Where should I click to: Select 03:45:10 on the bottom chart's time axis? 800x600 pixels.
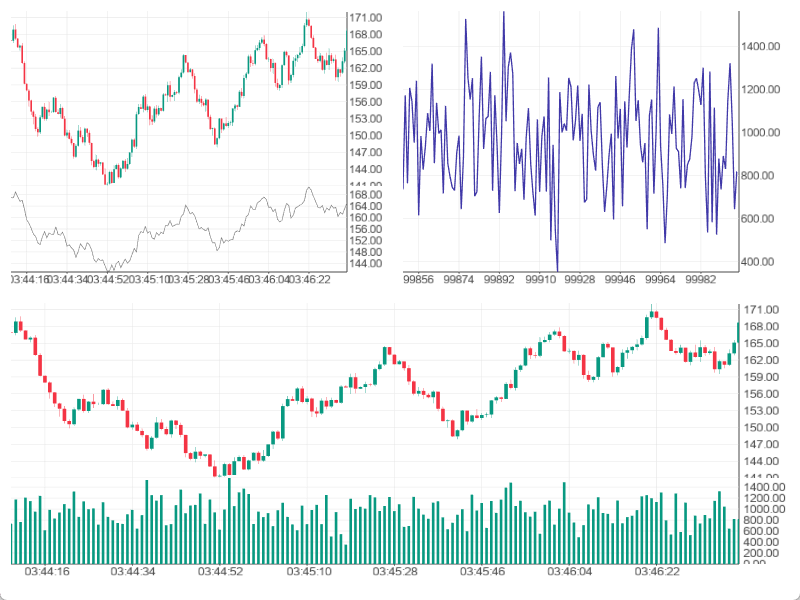click(309, 571)
